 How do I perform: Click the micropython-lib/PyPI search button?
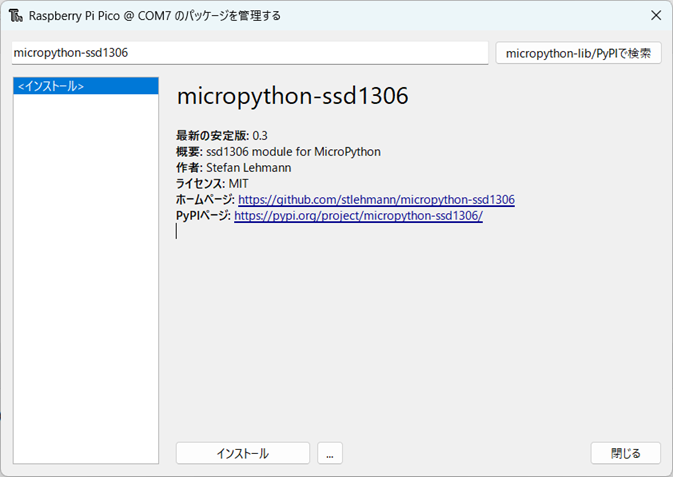click(x=578, y=53)
